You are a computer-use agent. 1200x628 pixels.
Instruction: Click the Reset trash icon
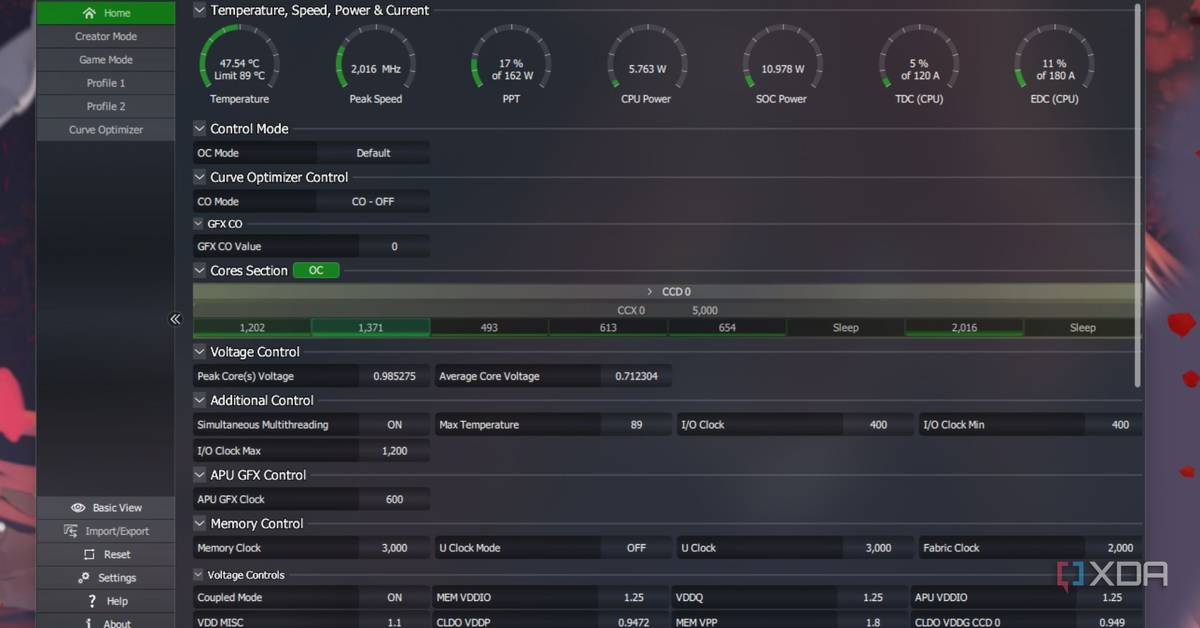[x=89, y=554]
